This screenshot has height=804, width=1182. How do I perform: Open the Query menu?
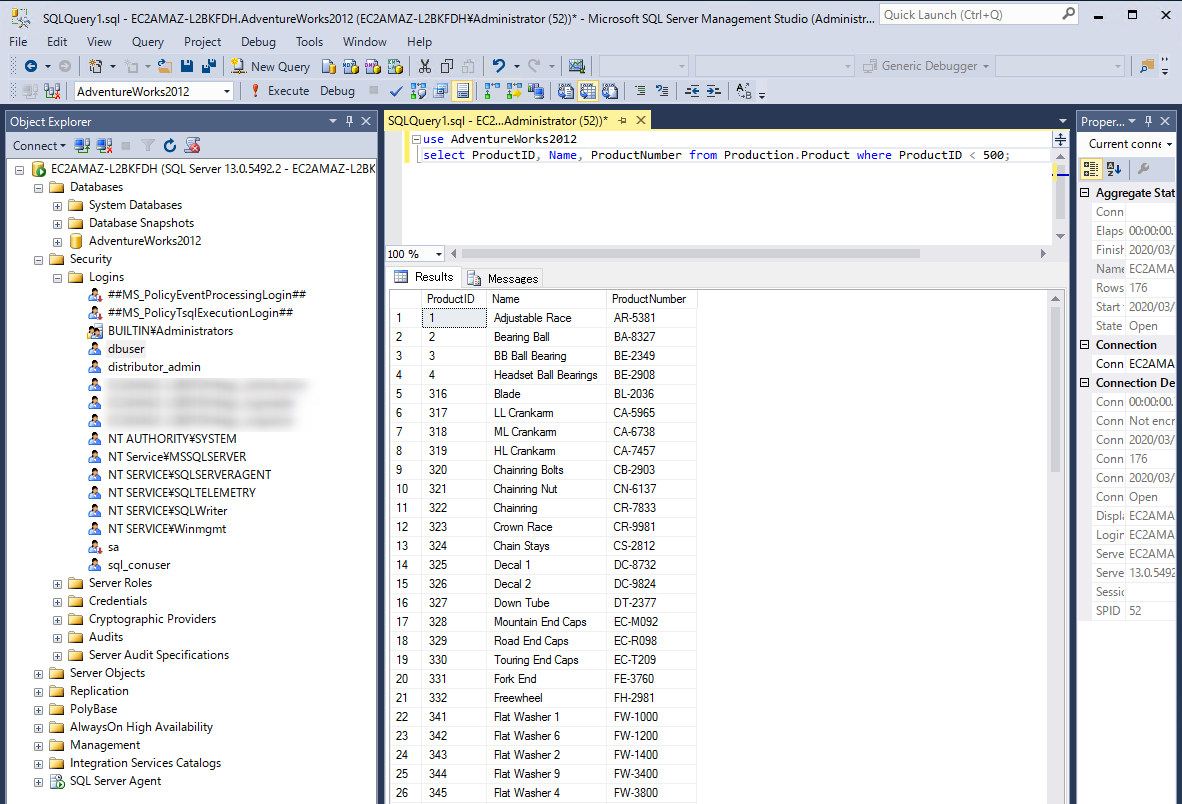(x=148, y=42)
